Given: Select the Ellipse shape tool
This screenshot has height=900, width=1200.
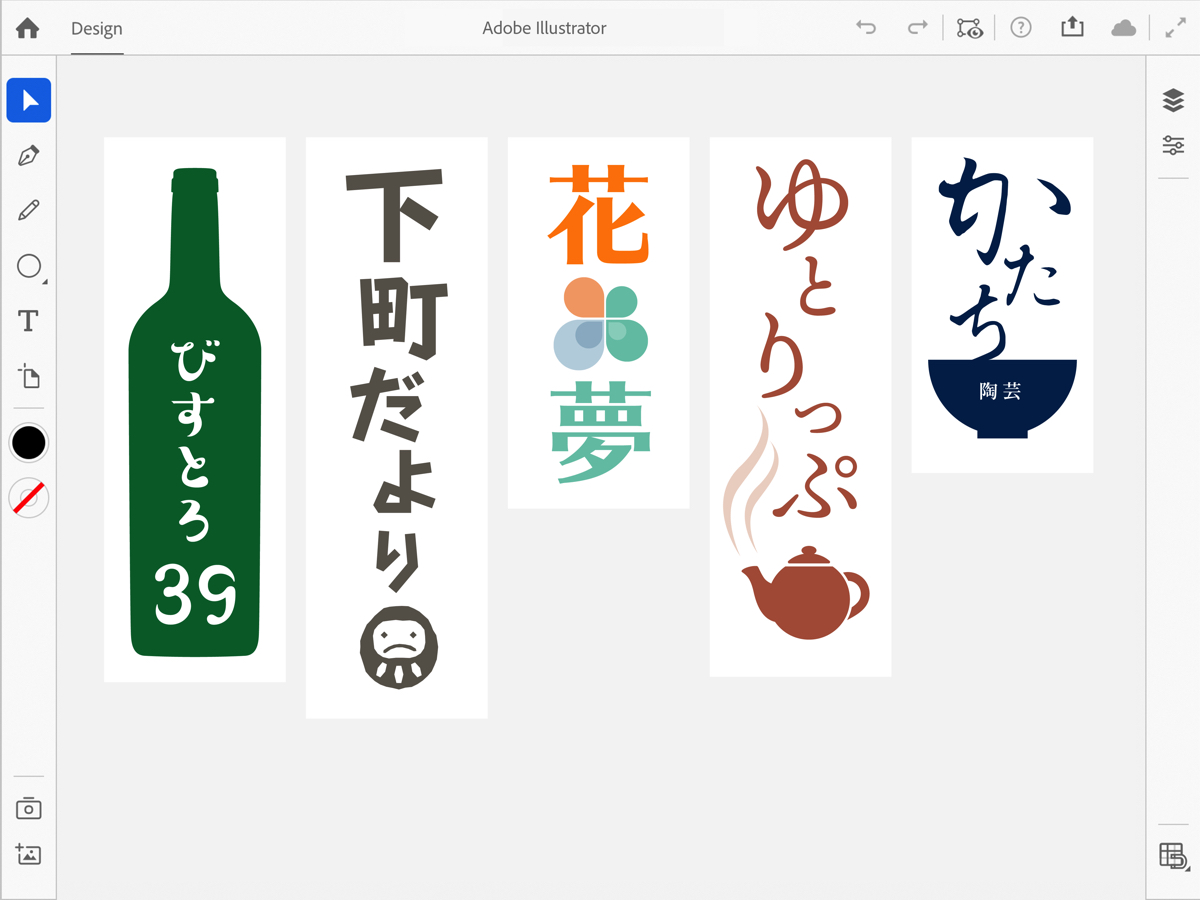Looking at the screenshot, I should [29, 266].
